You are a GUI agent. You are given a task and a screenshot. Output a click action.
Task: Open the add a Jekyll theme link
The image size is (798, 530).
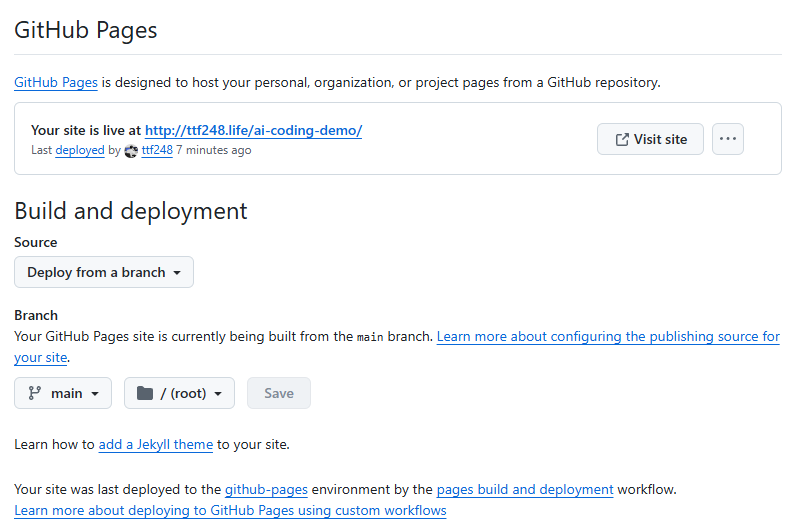156,444
